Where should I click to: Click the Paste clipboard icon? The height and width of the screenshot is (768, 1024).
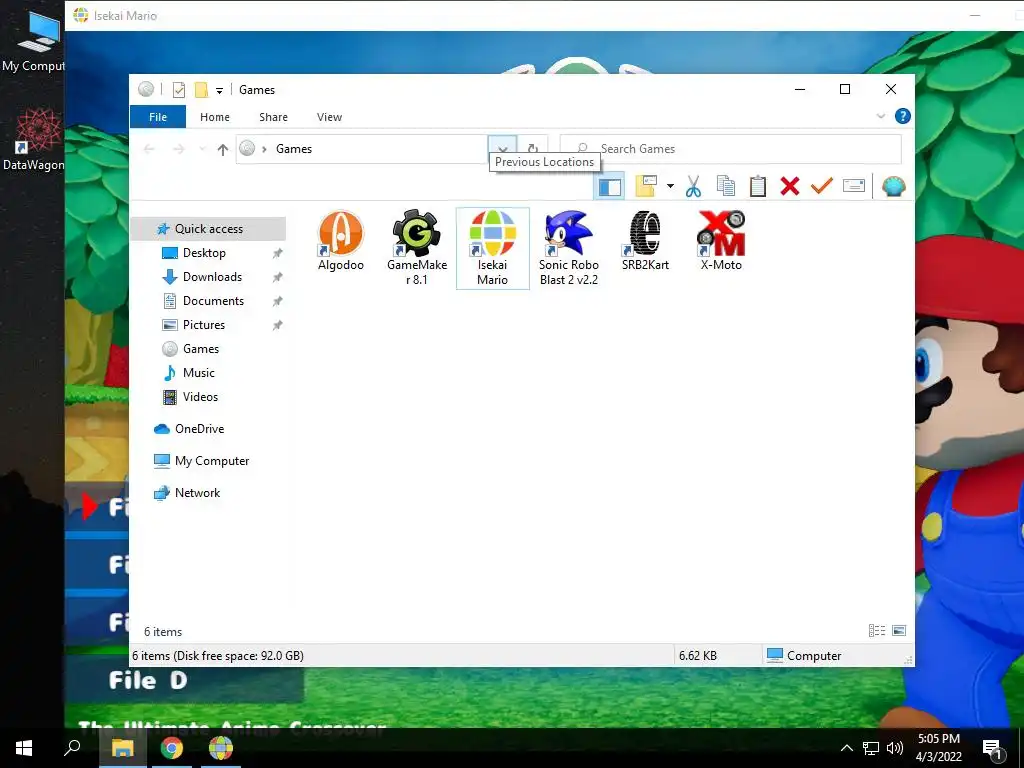758,187
